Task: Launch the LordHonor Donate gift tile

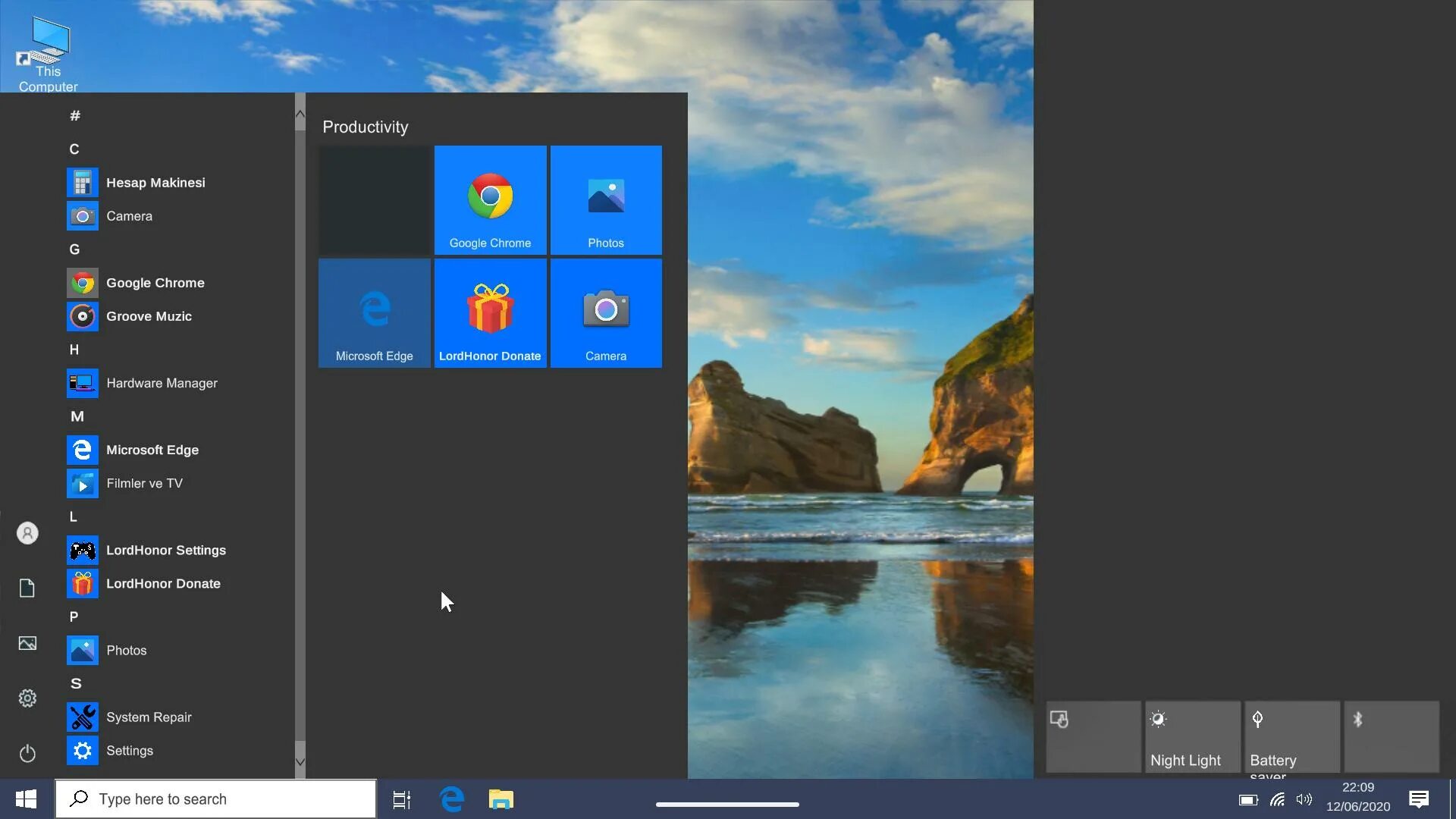Action: (x=490, y=313)
